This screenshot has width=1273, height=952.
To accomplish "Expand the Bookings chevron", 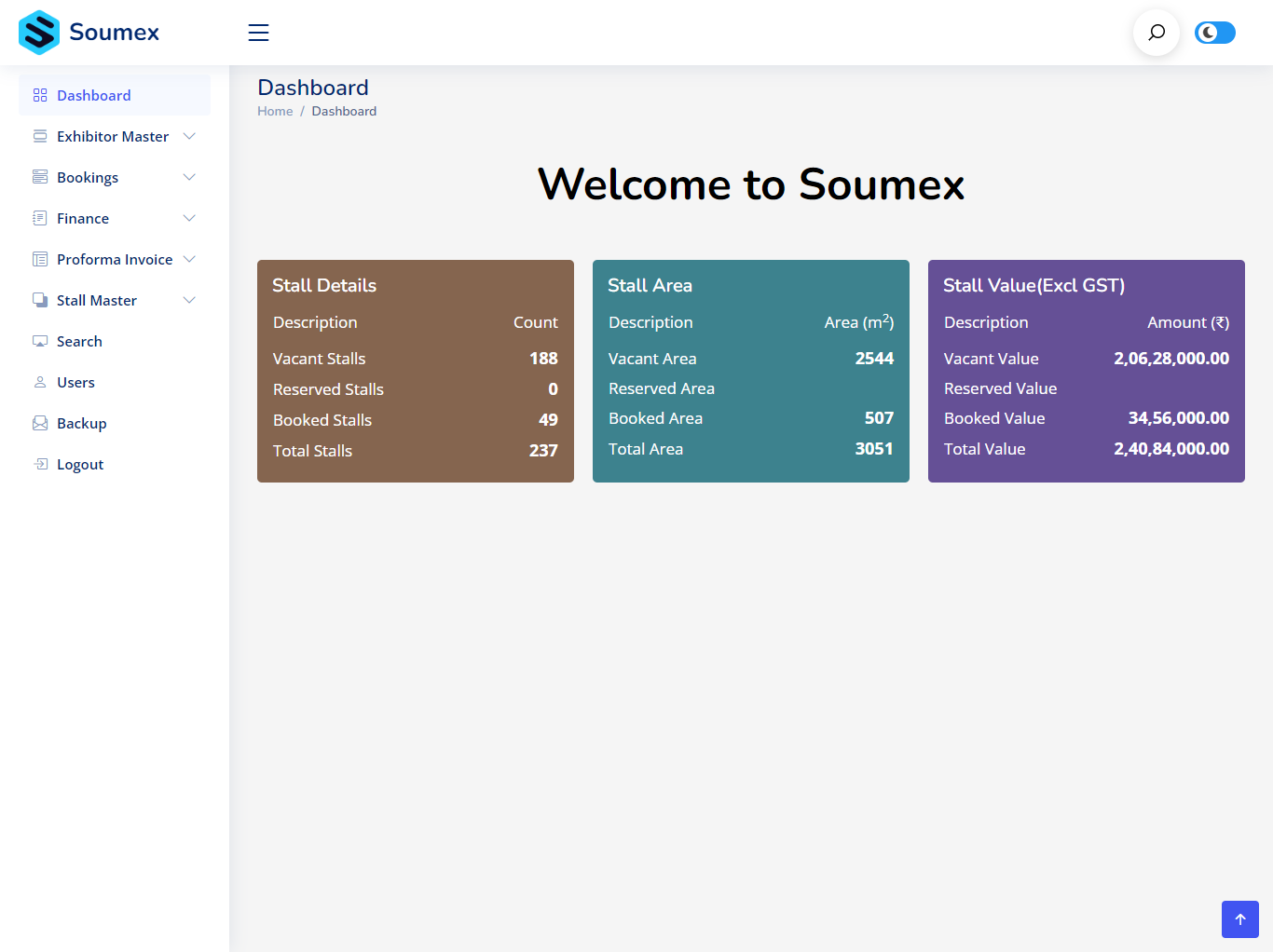I will pos(189,177).
